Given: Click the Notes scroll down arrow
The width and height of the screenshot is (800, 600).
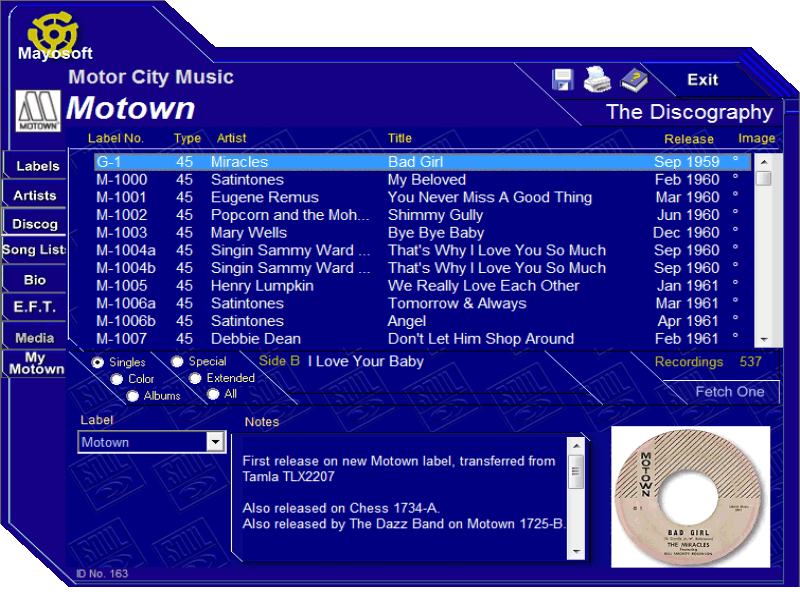Looking at the screenshot, I should point(576,552).
